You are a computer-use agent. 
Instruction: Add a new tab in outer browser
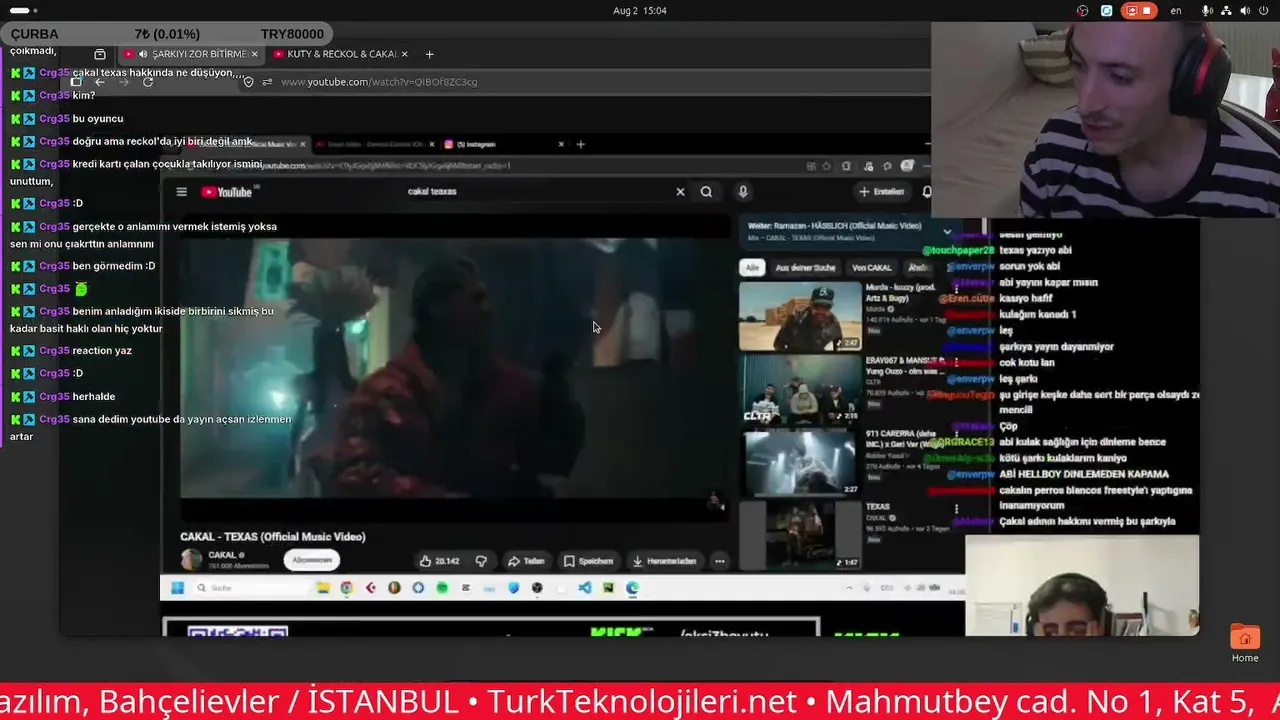(x=429, y=54)
